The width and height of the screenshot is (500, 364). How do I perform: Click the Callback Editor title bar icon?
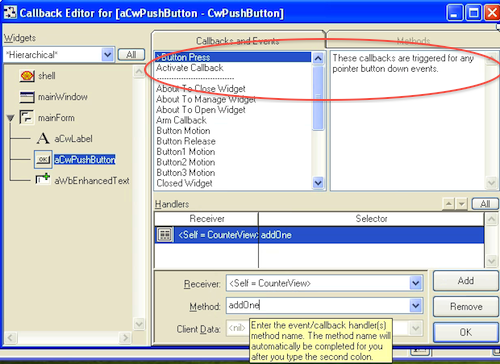[10, 13]
